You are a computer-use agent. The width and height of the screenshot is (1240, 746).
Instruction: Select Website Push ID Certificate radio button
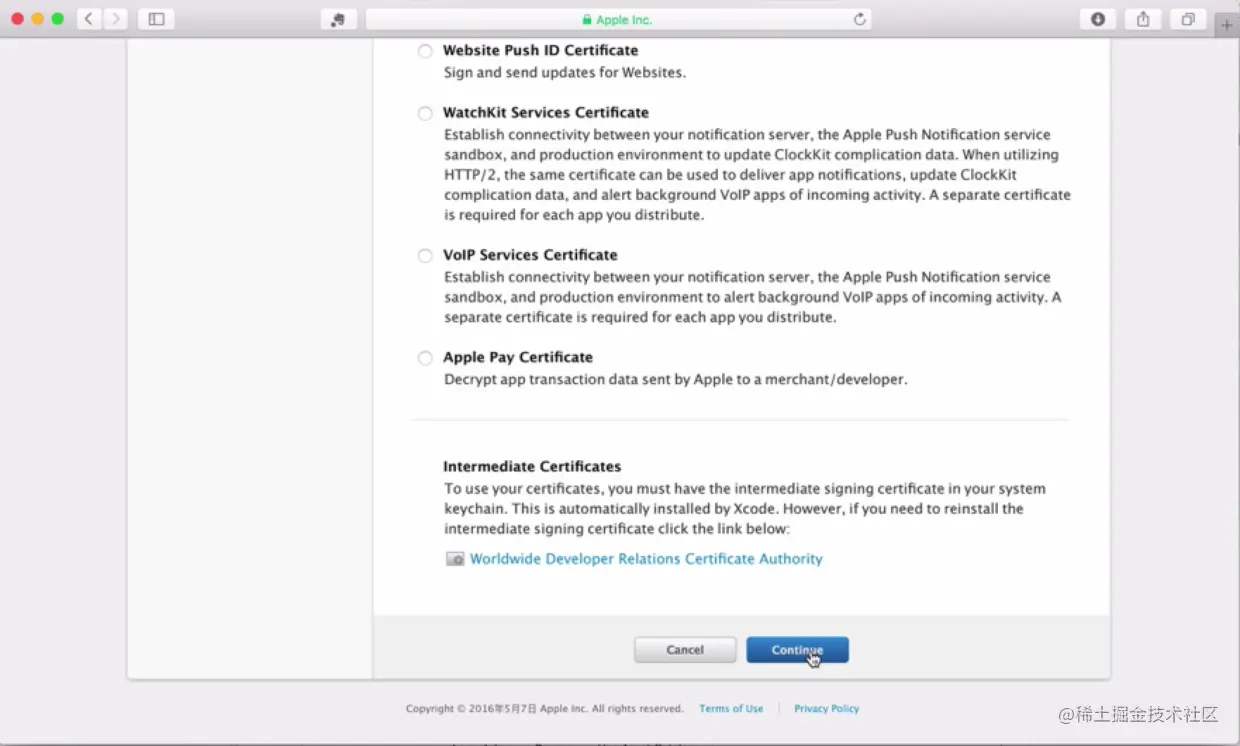click(x=425, y=51)
